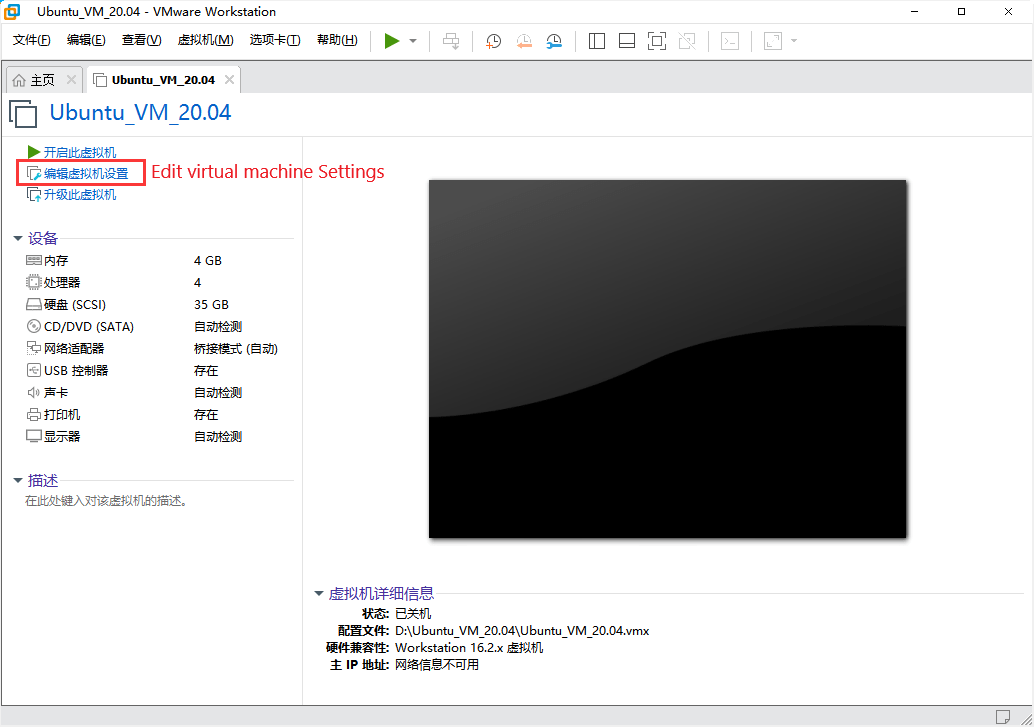Click the revert to snapshot icon
1034x727 pixels.
coord(524,41)
